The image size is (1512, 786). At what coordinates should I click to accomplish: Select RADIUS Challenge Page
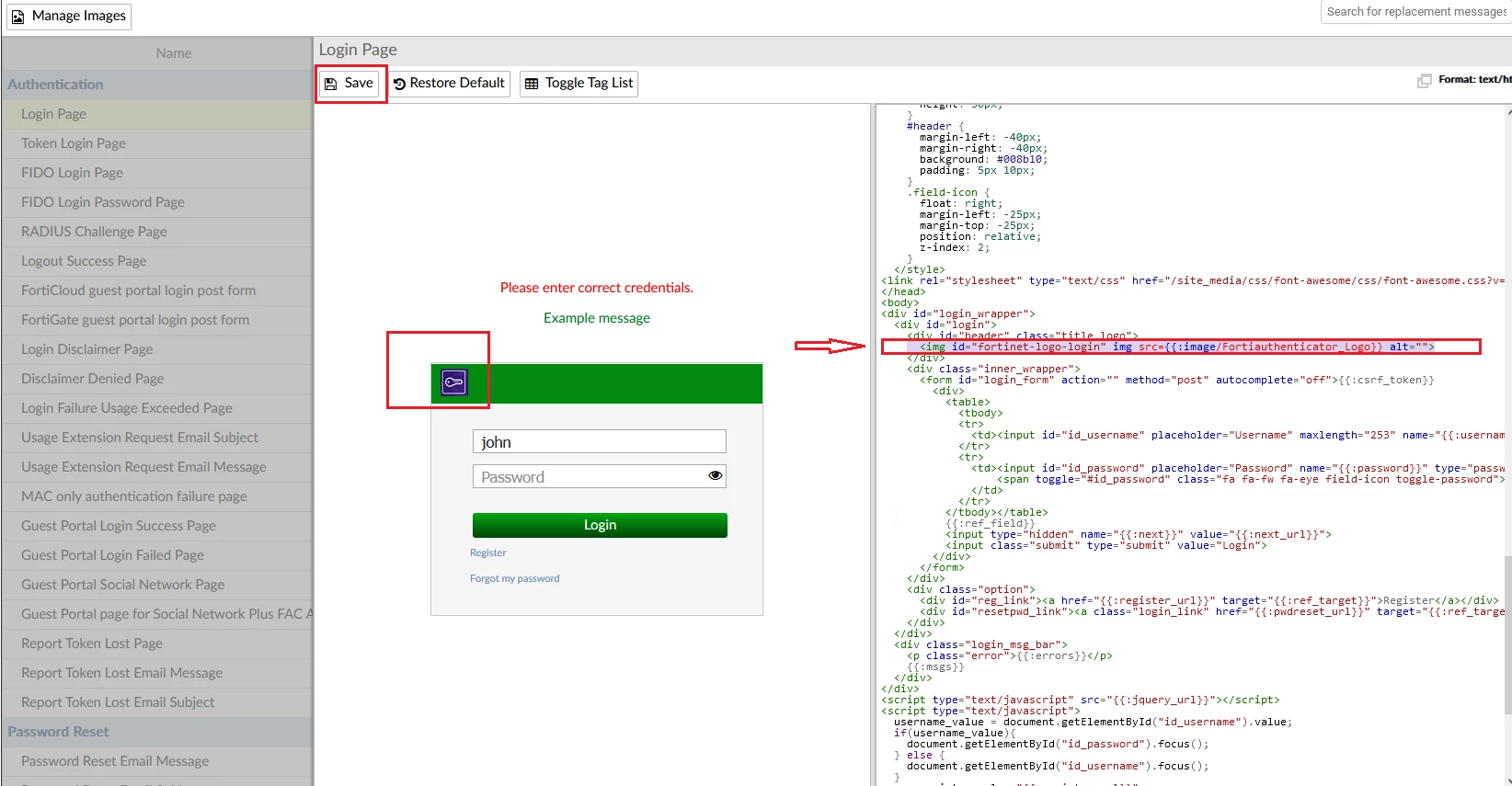157,232
